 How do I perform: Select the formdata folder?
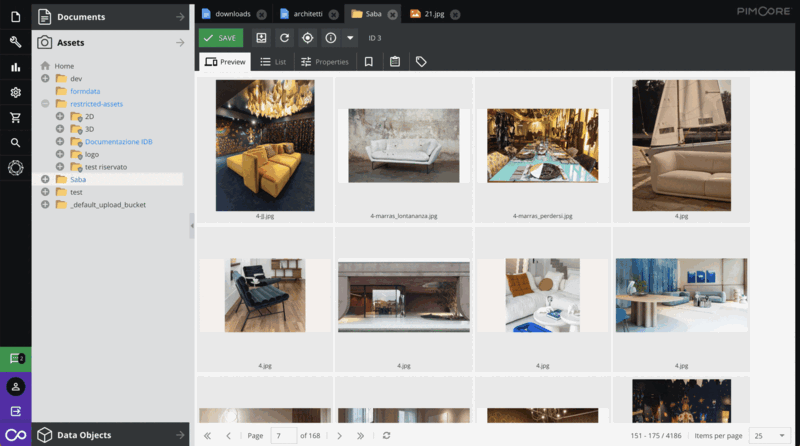85,91
